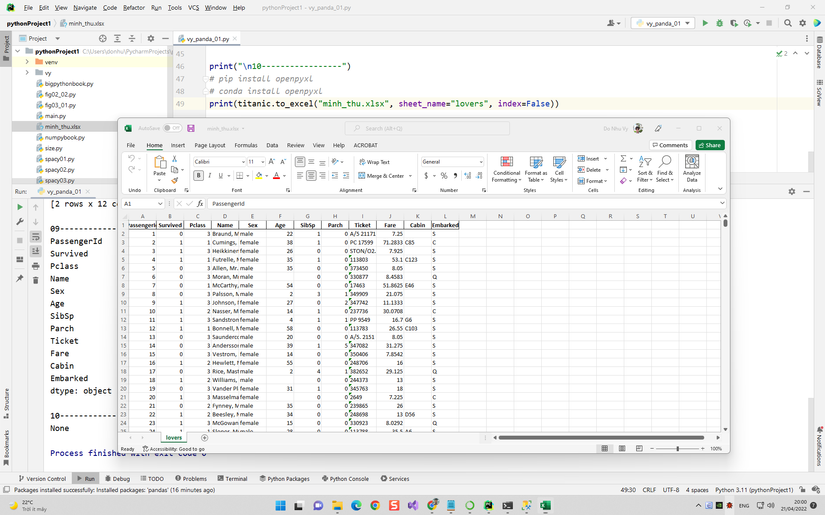Click Excel Comments button
This screenshot has width=825, height=515.
click(670, 145)
